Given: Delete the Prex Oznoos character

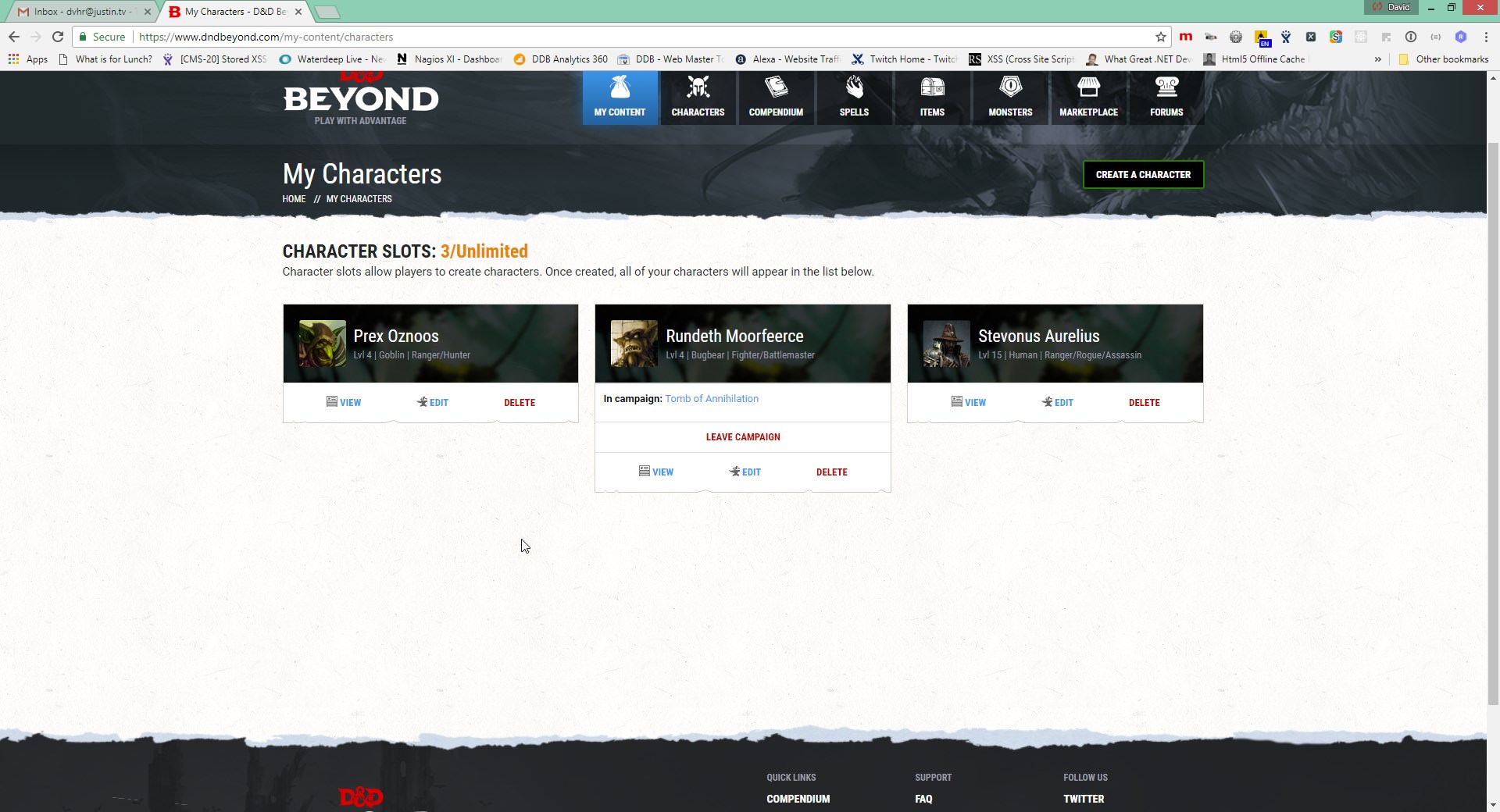Looking at the screenshot, I should click(x=520, y=402).
